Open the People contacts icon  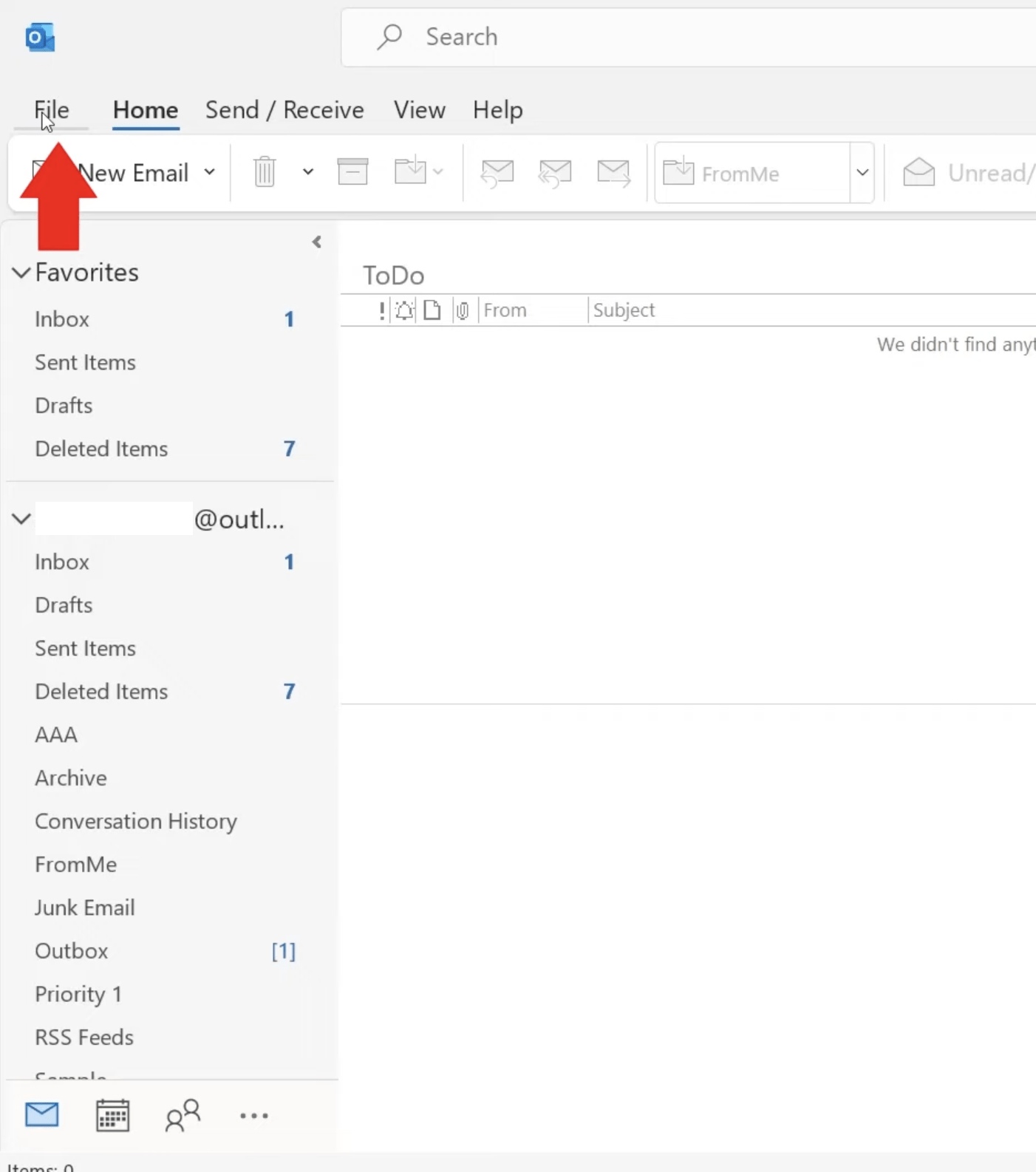(183, 1115)
